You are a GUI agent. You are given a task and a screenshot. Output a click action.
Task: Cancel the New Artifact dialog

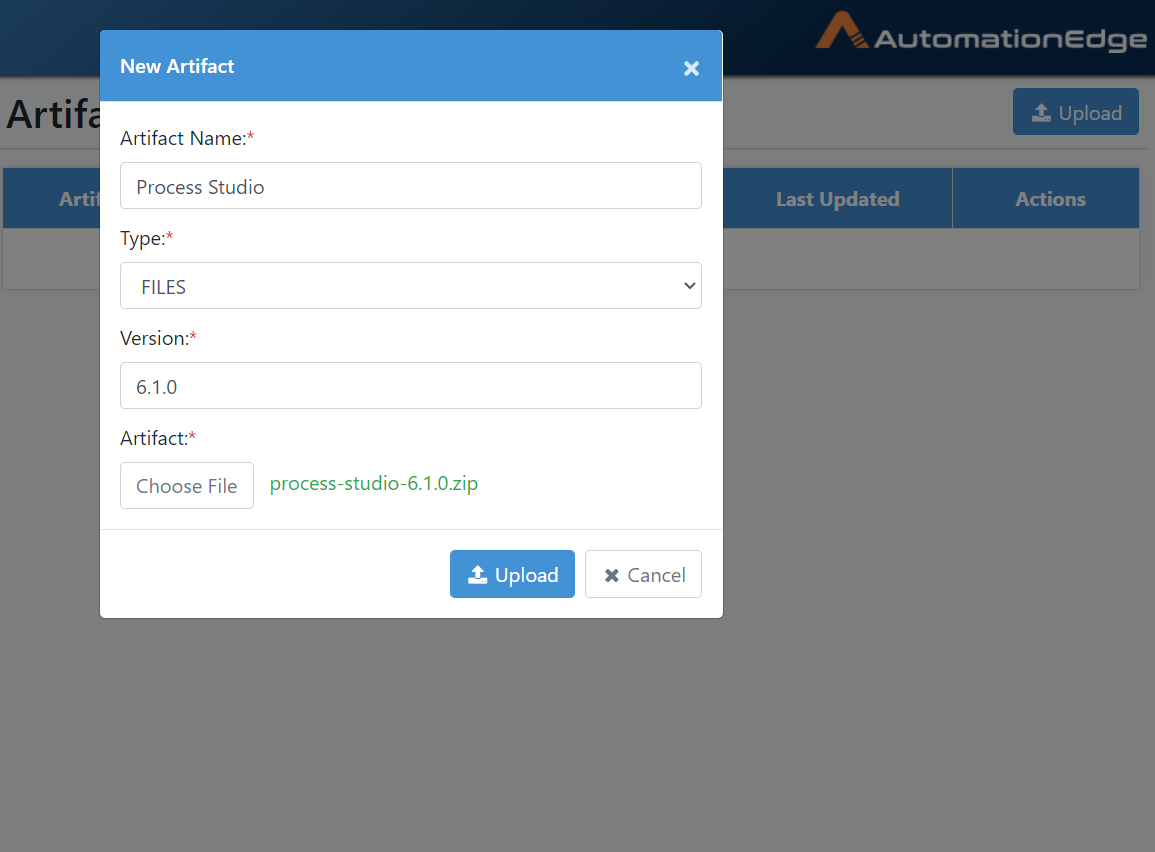click(x=643, y=574)
